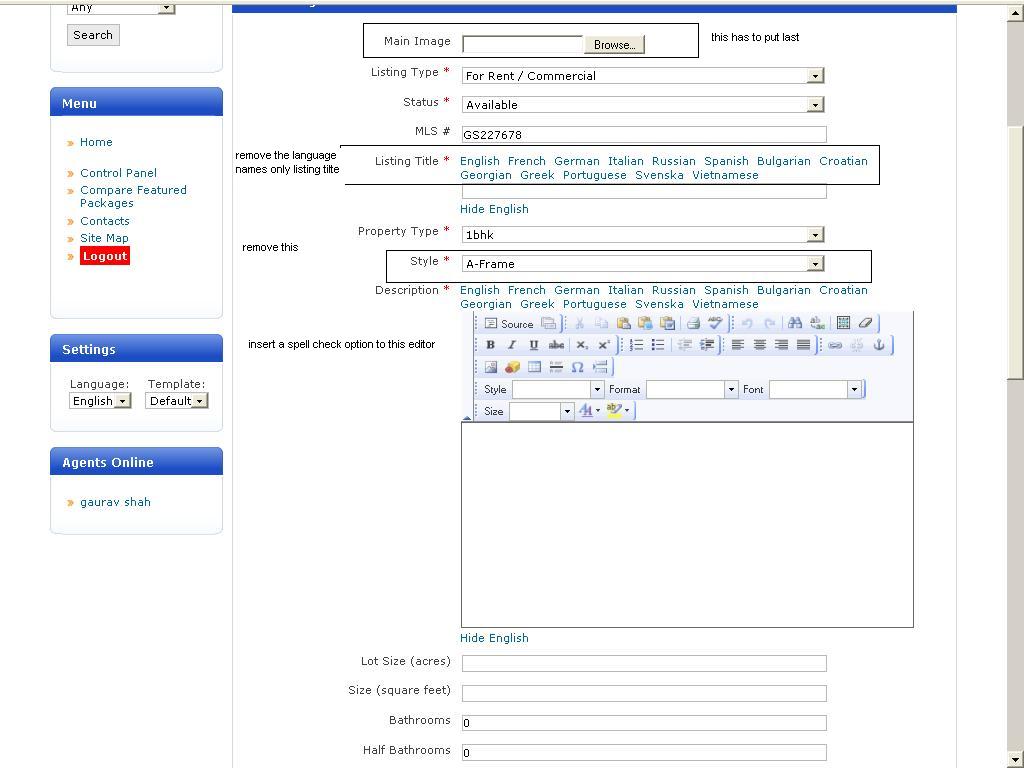This screenshot has width=1024, height=768.
Task: Open Find with the binoculars icon
Action: (x=795, y=323)
